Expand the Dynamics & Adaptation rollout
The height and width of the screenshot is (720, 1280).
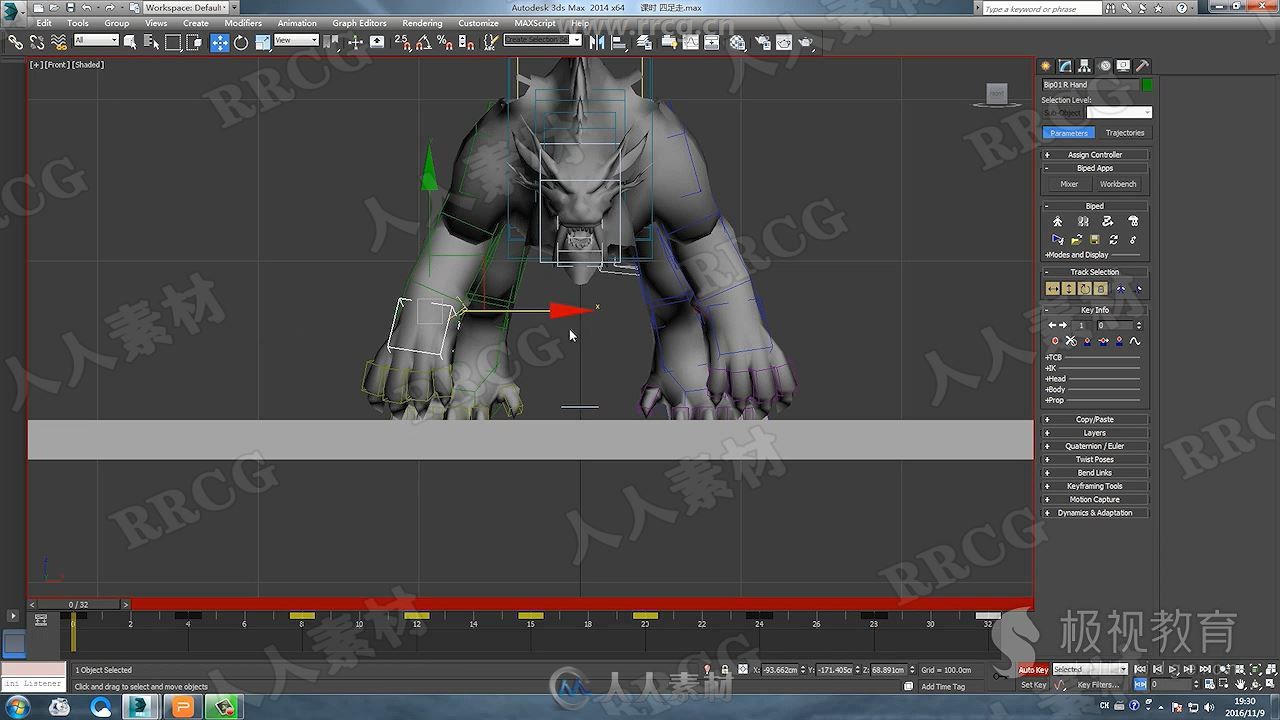[1095, 513]
